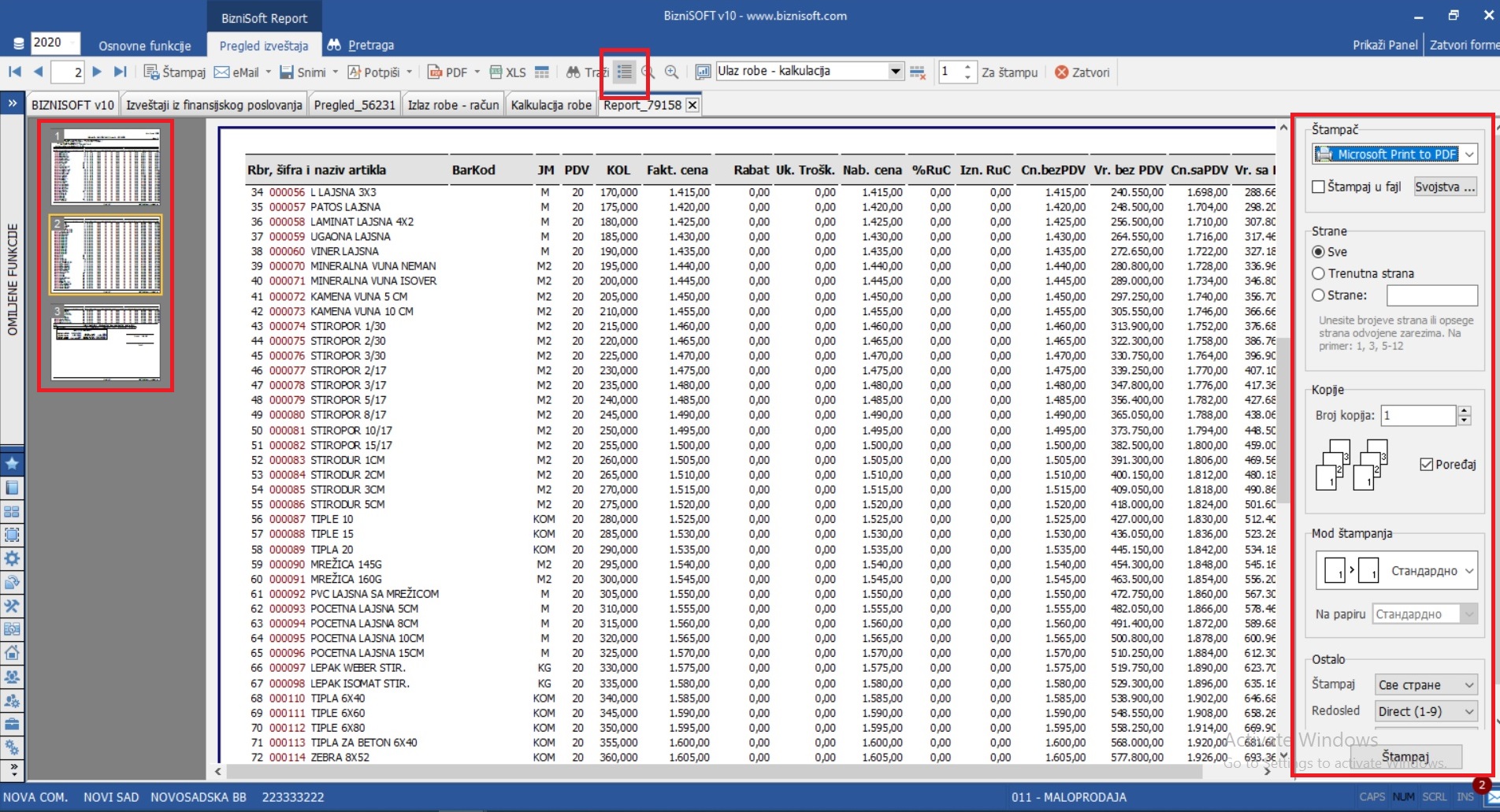The height and width of the screenshot is (812, 1500).
Task: Send the report via eMail
Action: 236,72
